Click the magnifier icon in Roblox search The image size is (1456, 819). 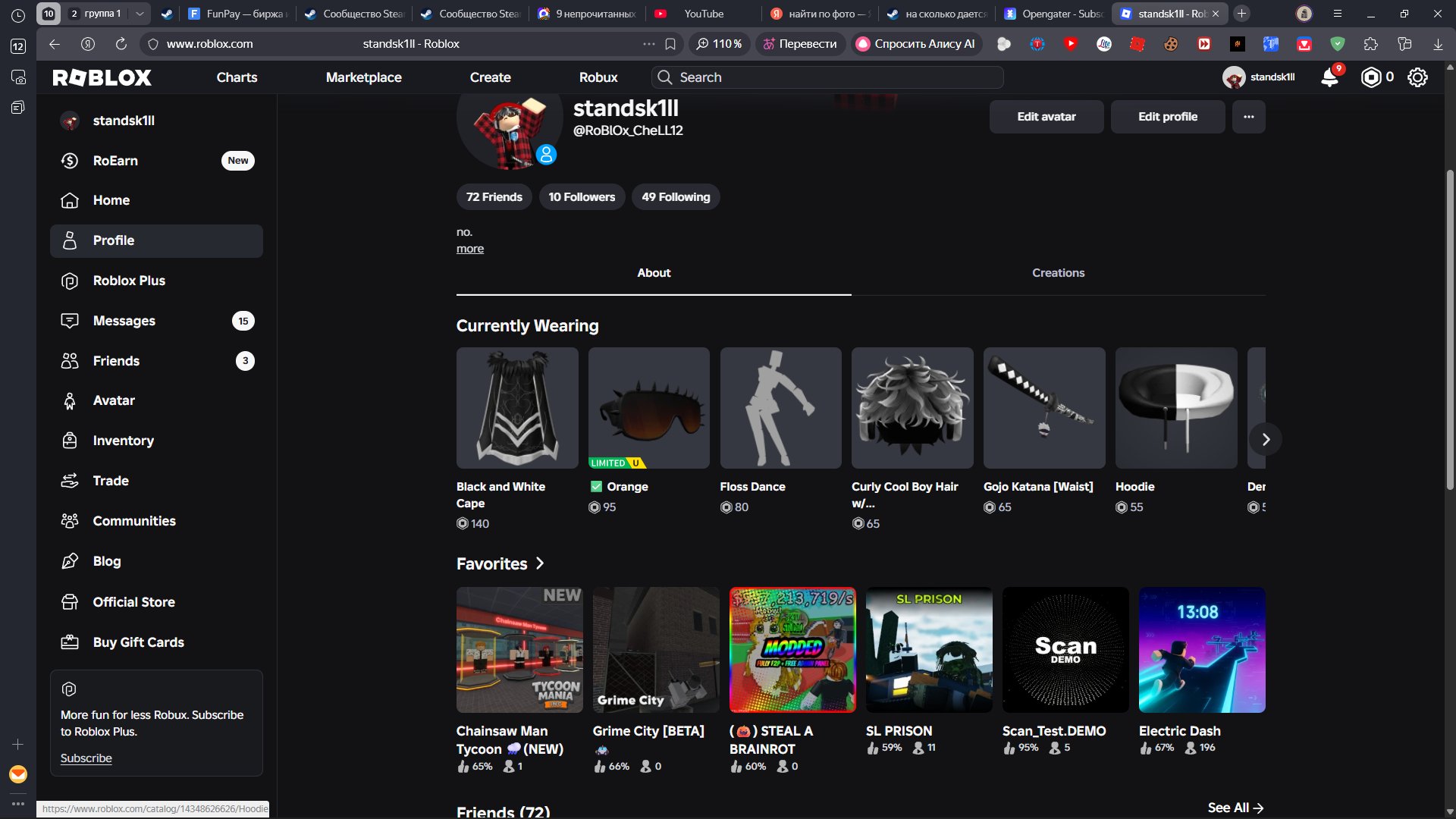pos(665,77)
